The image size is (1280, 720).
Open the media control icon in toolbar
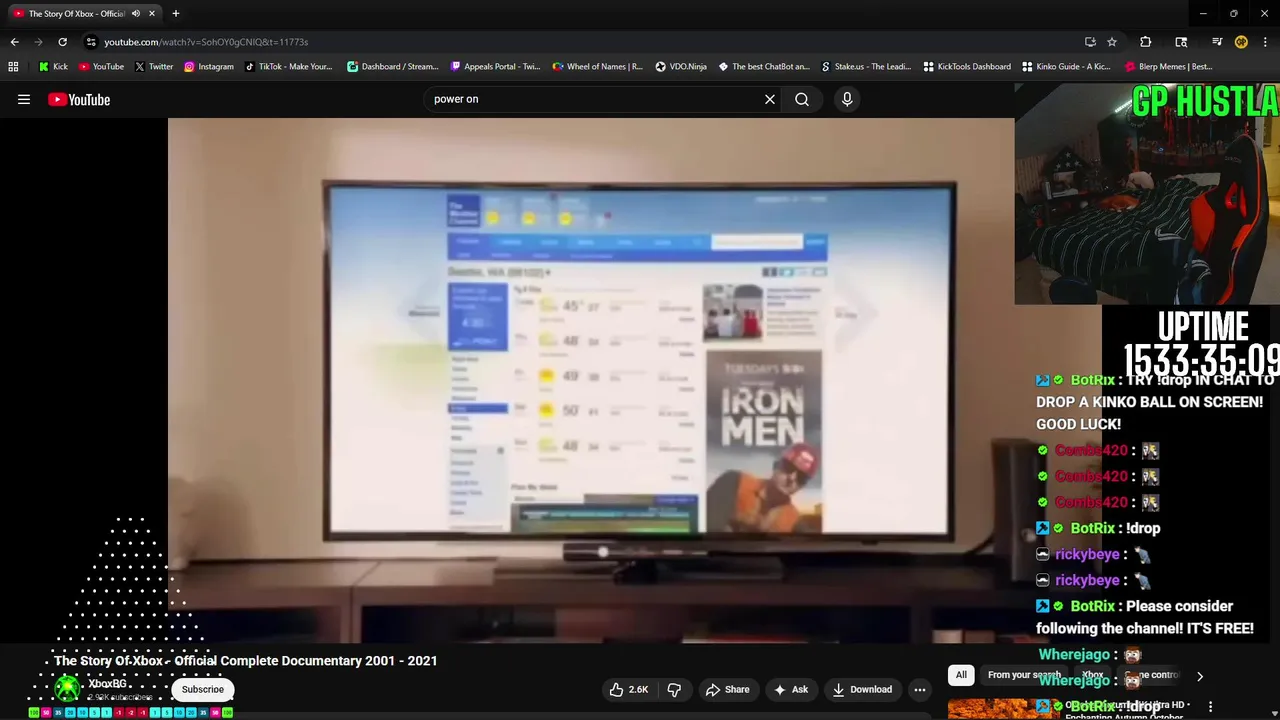[1217, 42]
